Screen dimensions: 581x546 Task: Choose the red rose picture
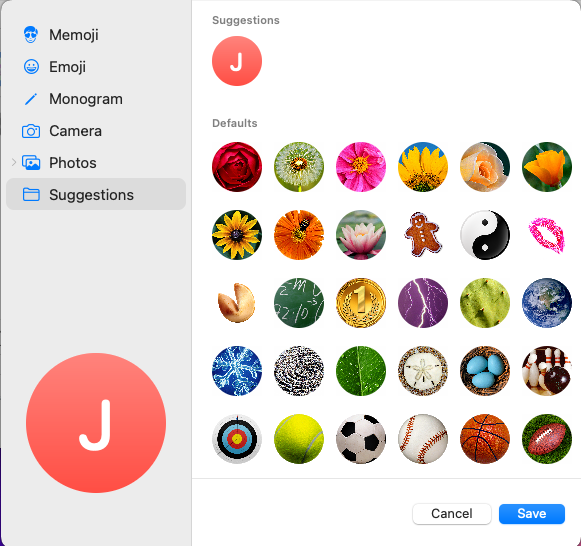point(237,167)
